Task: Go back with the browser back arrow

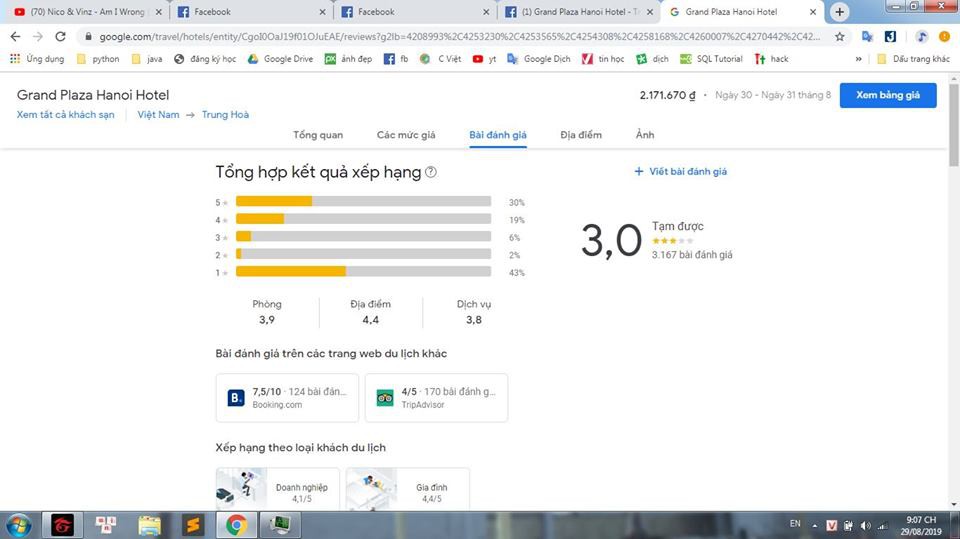Action: tap(15, 37)
